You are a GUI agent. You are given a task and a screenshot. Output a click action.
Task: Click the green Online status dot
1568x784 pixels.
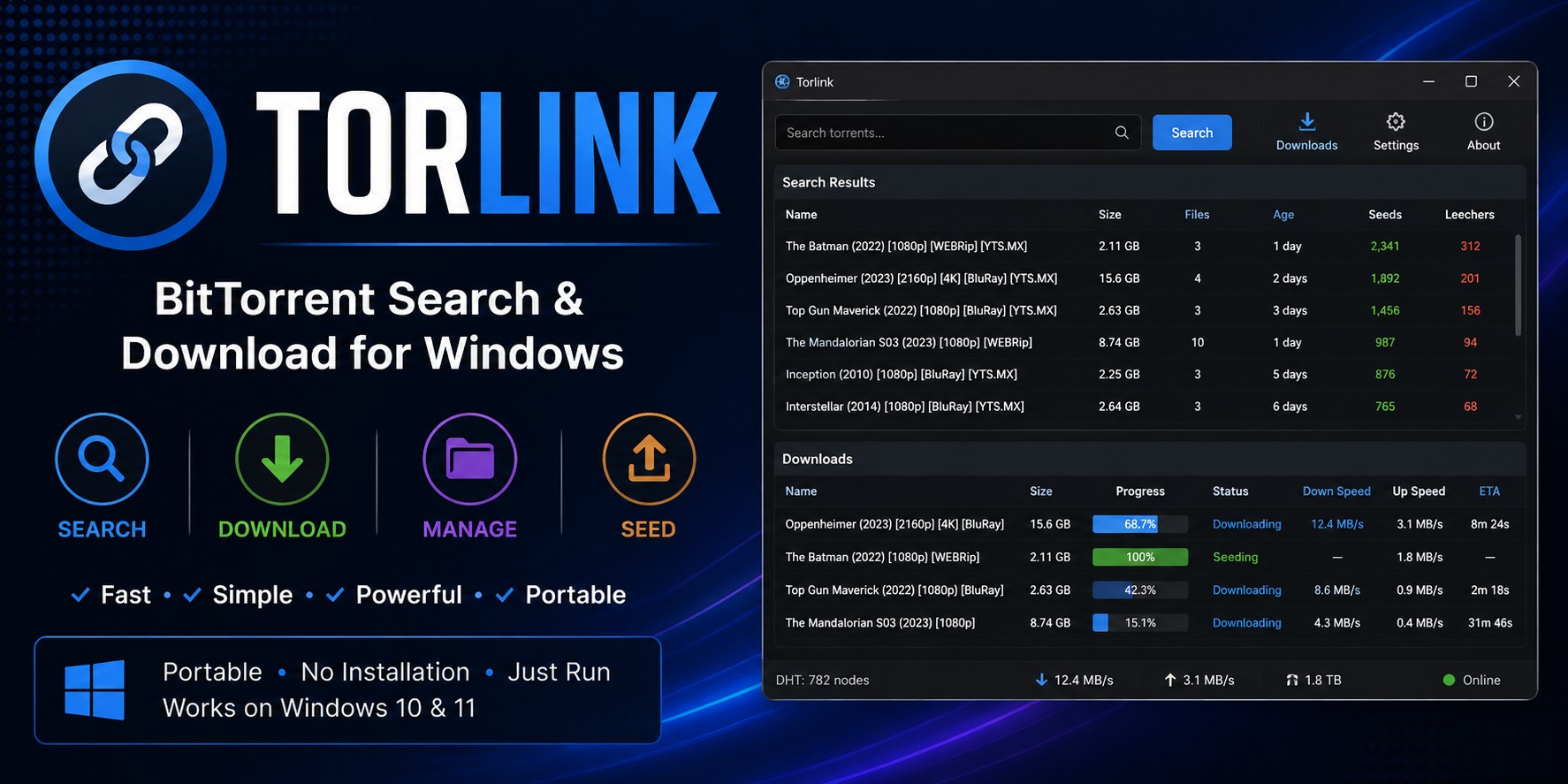tap(1449, 680)
